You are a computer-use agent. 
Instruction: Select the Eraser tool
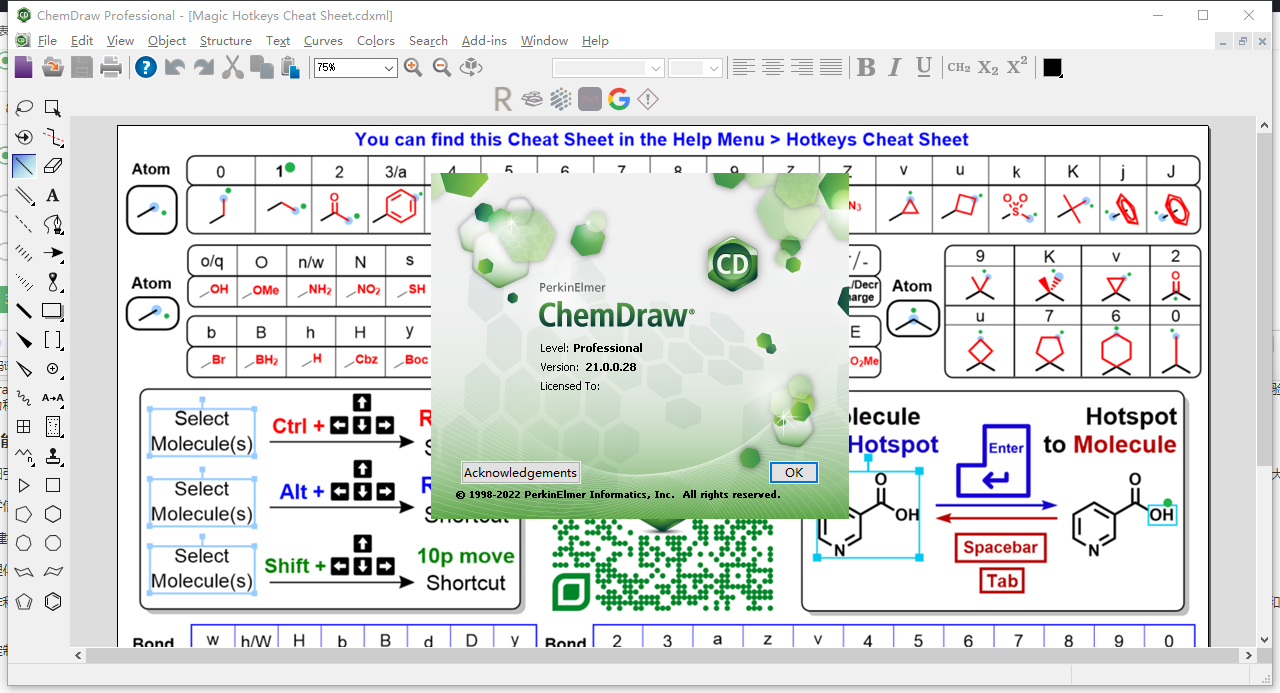(55, 167)
